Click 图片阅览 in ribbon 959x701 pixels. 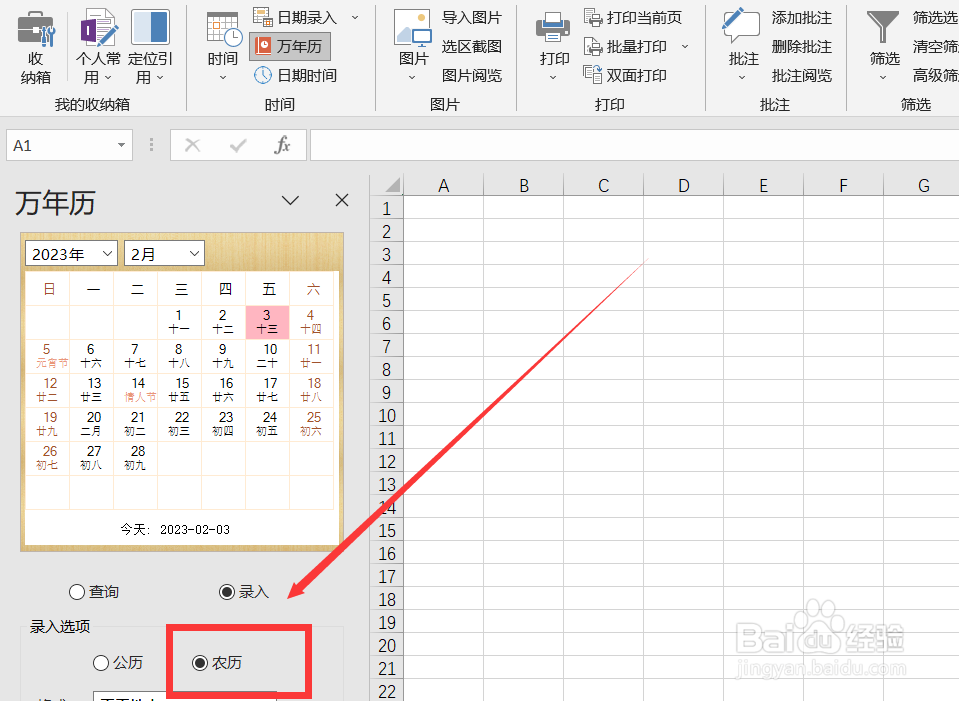tap(472, 75)
